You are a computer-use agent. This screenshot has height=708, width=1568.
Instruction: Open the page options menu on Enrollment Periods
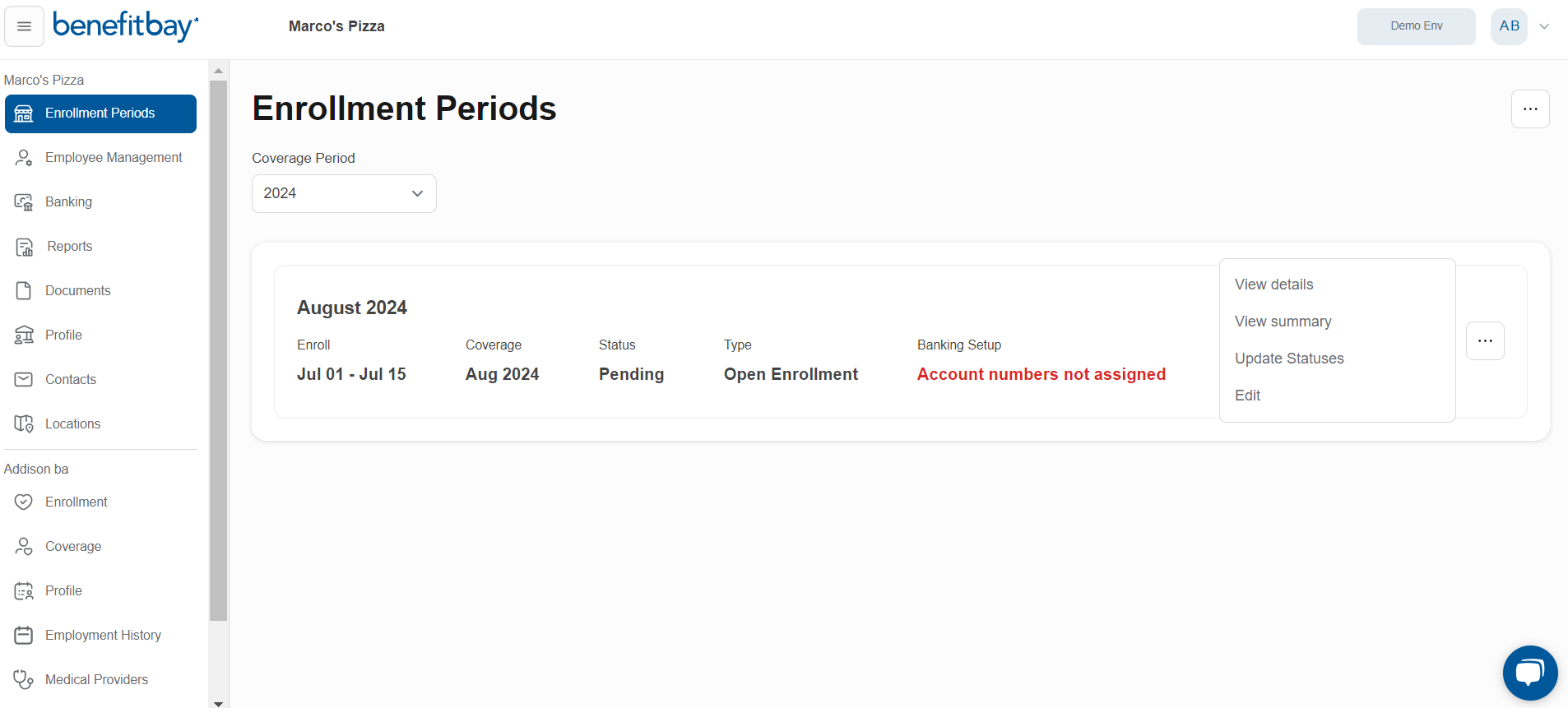1530,109
